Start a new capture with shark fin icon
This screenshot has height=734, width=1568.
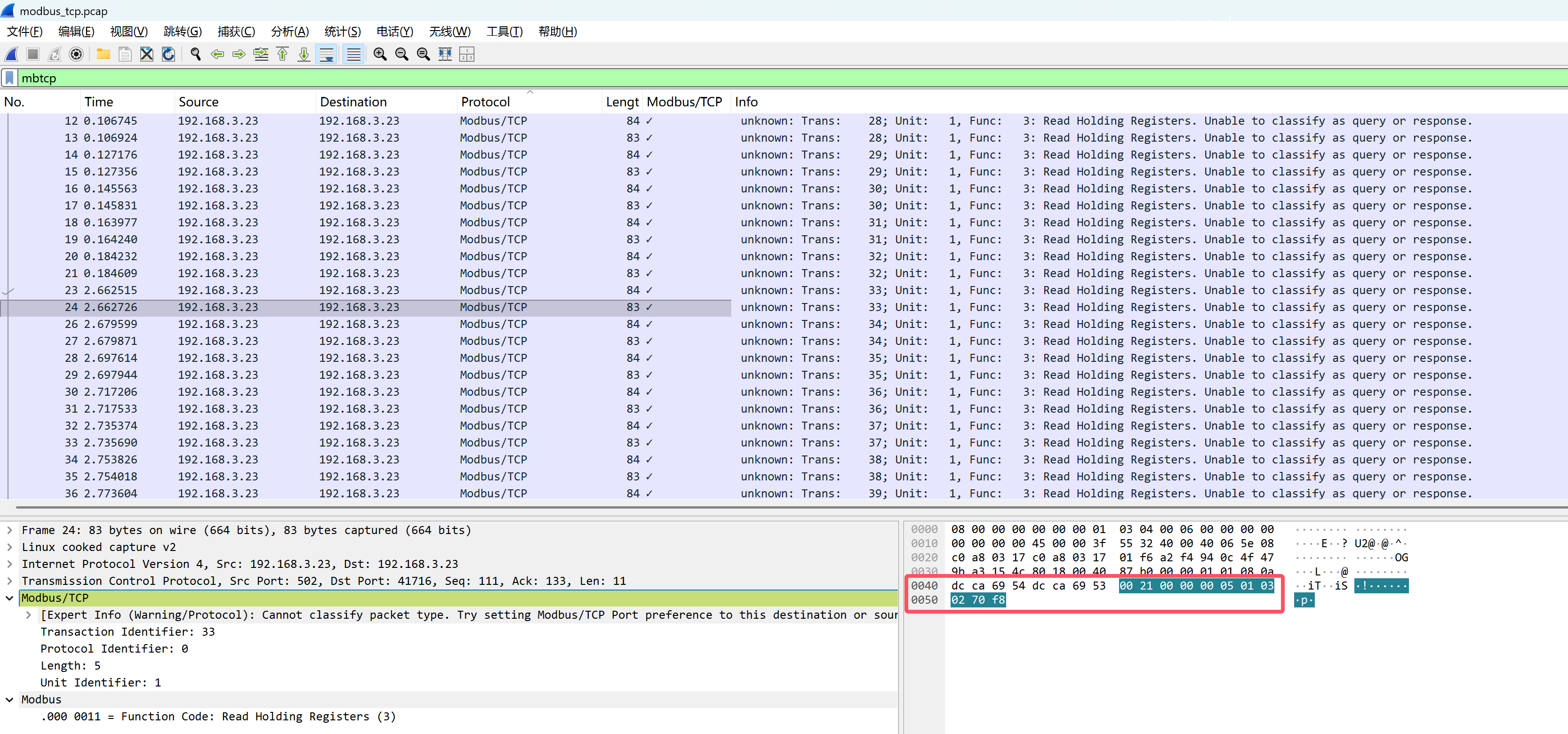point(12,54)
